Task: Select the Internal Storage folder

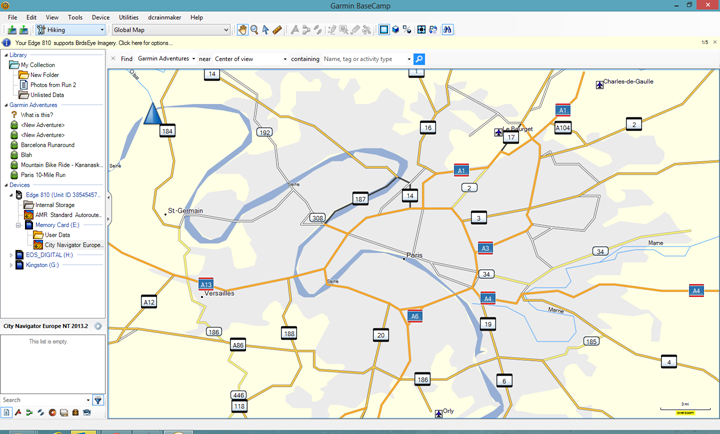Action: pyautogui.click(x=55, y=205)
